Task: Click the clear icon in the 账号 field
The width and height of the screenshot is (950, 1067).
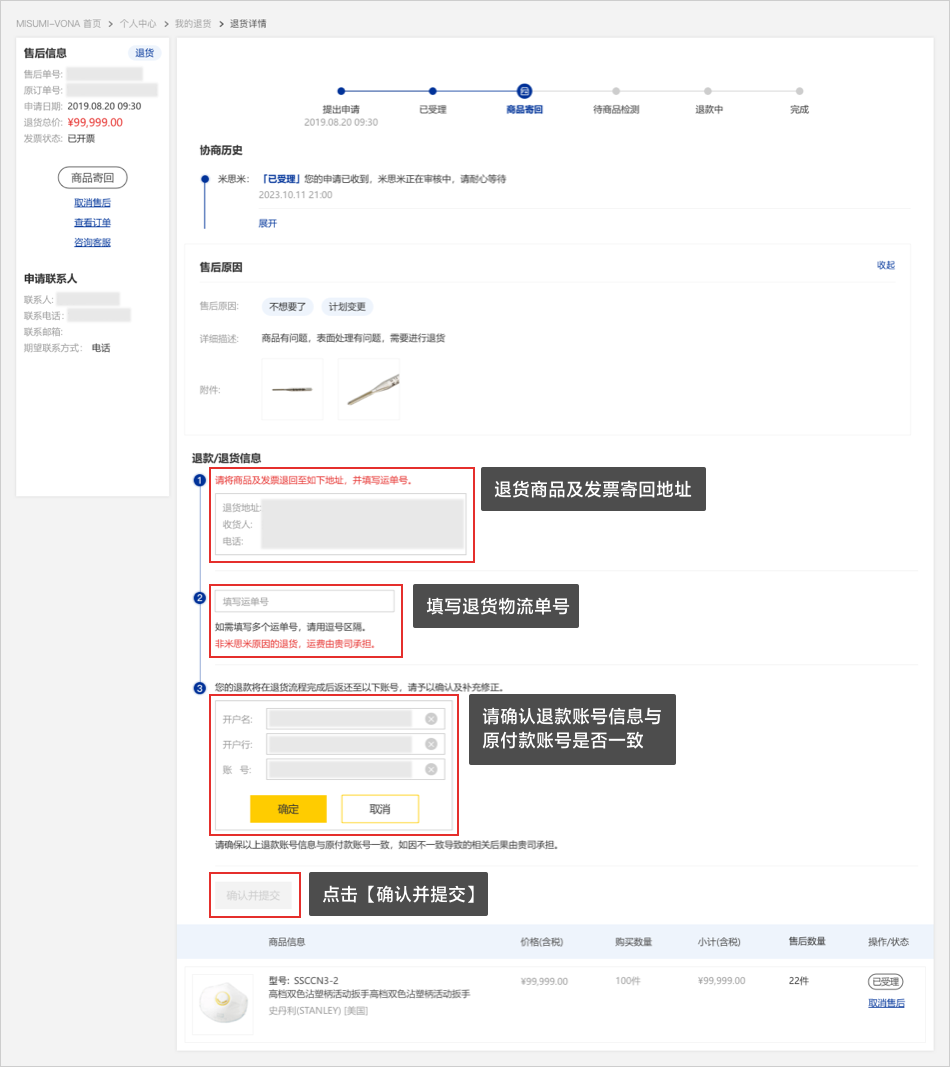Action: coord(431,769)
